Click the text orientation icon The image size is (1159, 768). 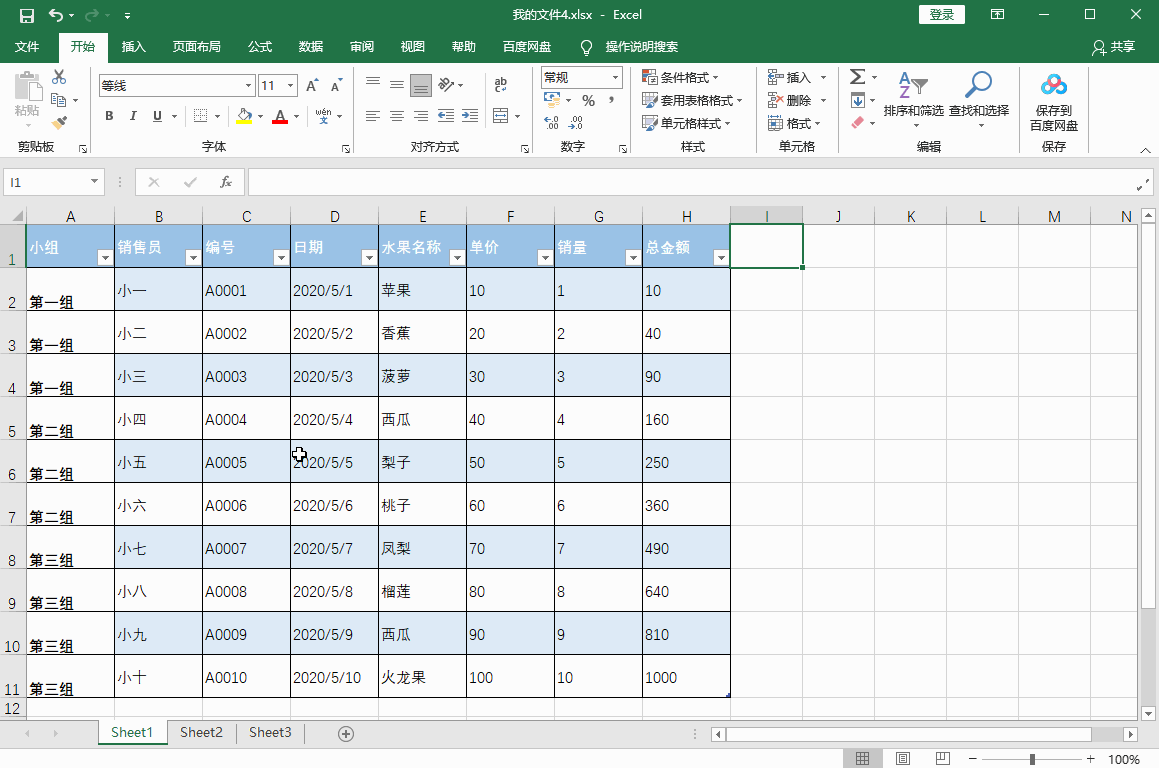point(446,85)
